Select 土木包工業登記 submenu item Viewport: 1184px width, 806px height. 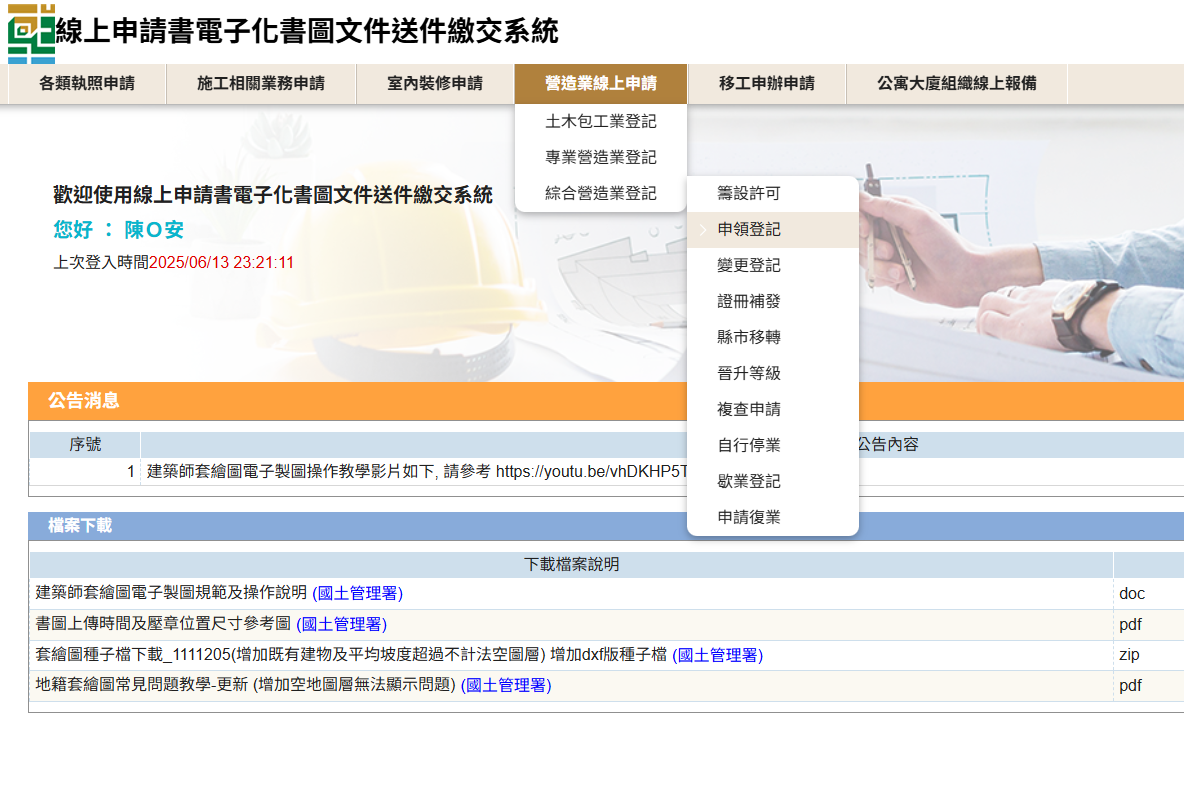pos(600,121)
